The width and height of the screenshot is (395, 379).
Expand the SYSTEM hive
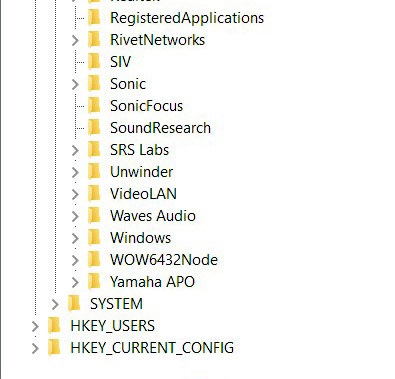(55, 304)
